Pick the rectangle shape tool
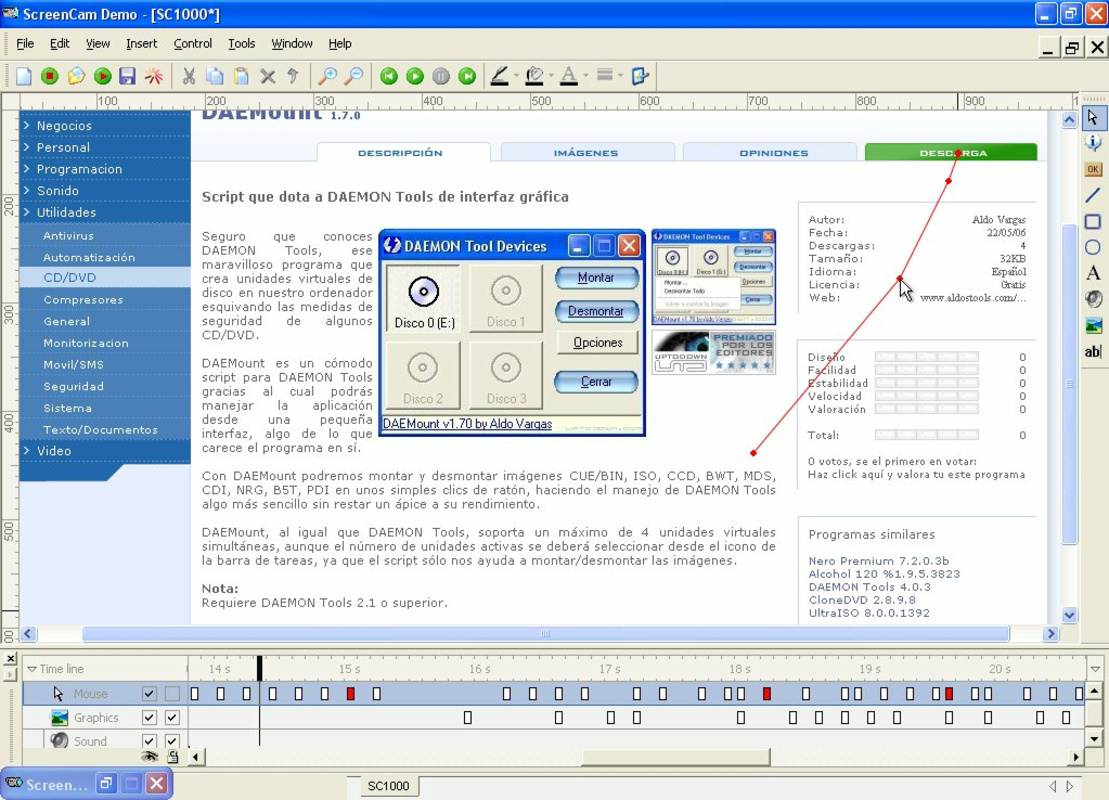The width and height of the screenshot is (1109, 800). [x=1093, y=221]
